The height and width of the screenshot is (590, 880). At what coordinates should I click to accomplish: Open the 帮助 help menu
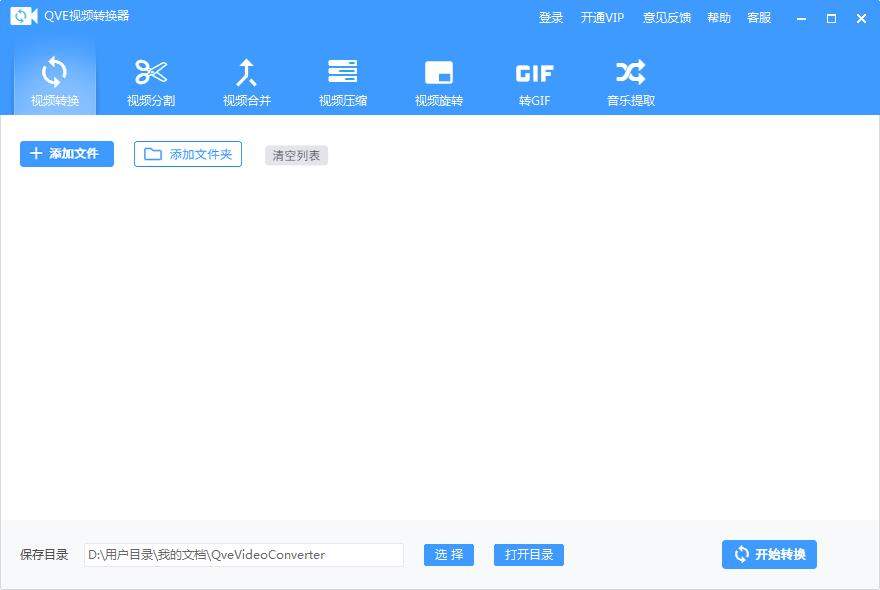[x=719, y=17]
